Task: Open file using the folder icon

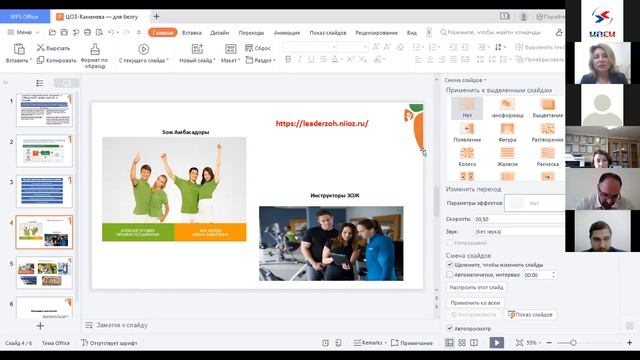Action: coord(52,32)
